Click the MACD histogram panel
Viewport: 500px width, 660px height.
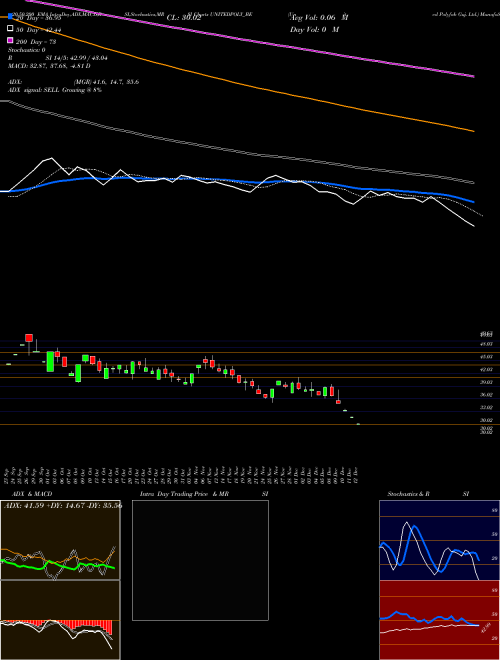(60, 620)
